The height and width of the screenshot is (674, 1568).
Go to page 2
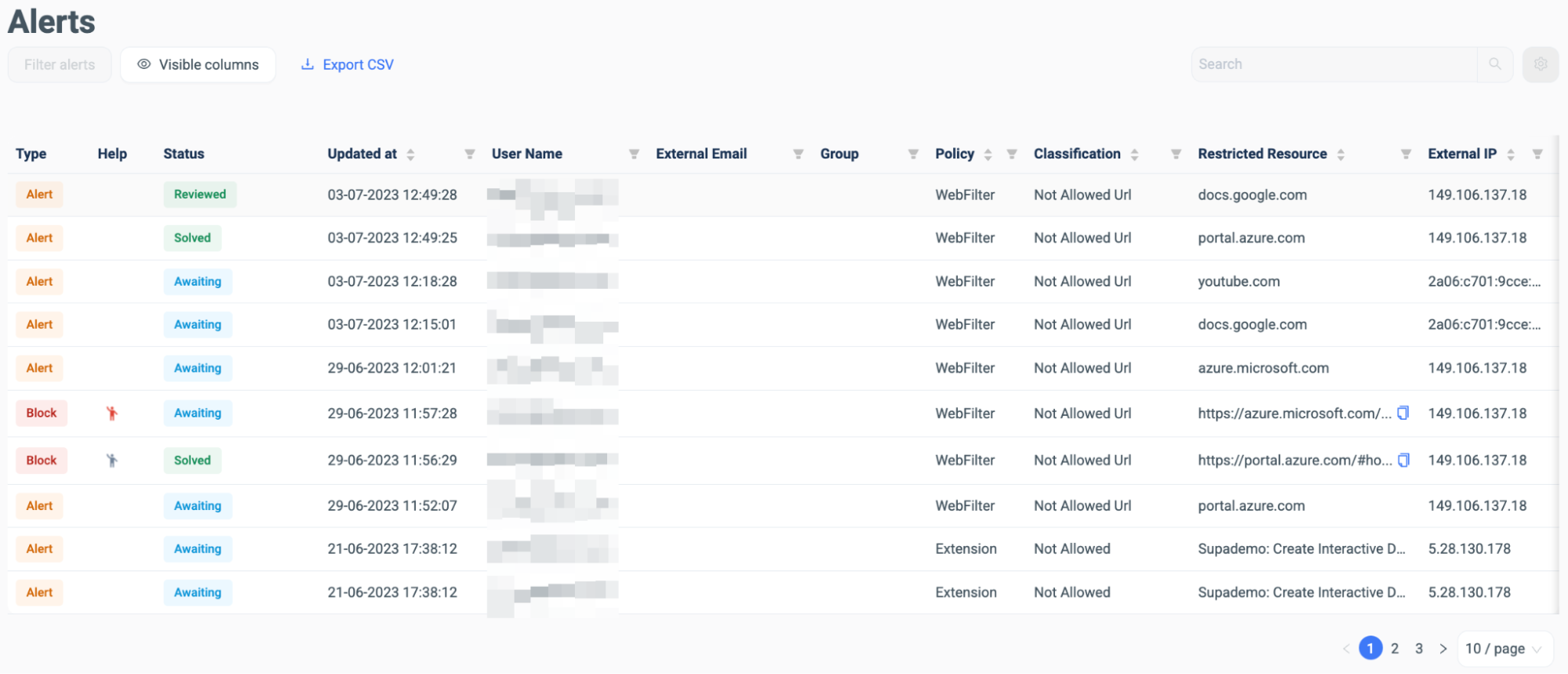[1395, 648]
